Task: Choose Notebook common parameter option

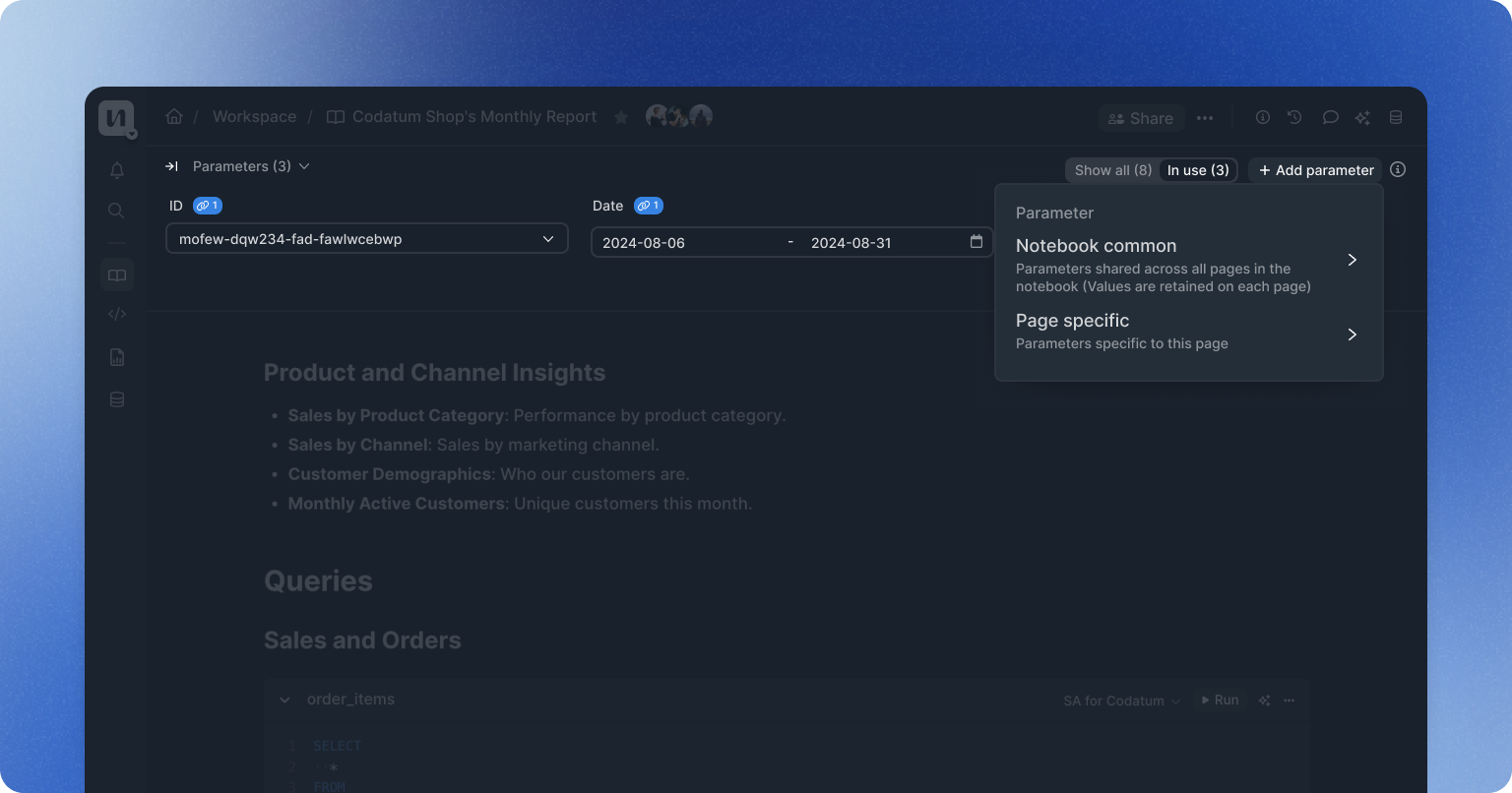Action: 1187,261
